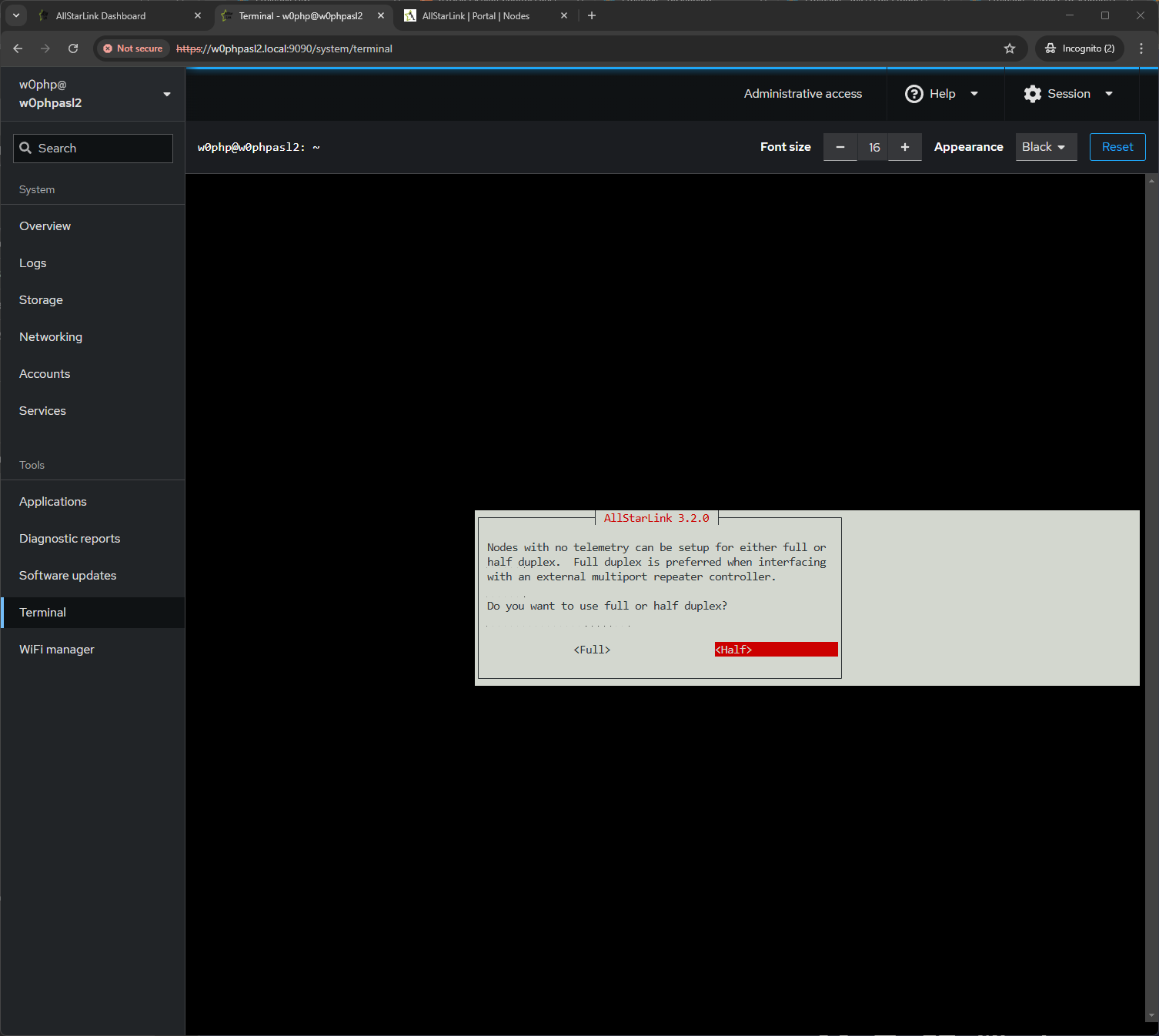Bookmark this page with the star icon
The width and height of the screenshot is (1159, 1036).
point(1010,48)
